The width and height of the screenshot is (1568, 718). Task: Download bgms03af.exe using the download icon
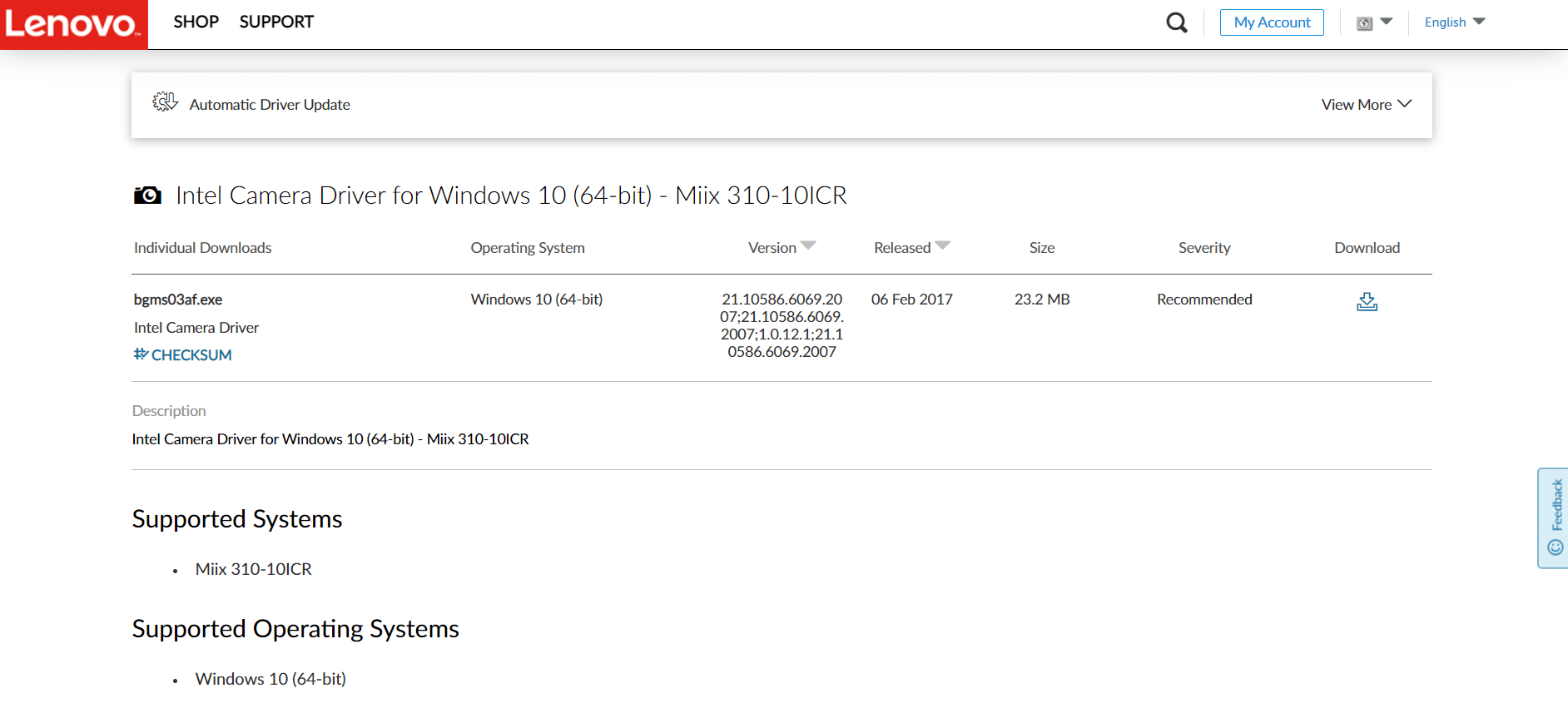pyautogui.click(x=1367, y=302)
